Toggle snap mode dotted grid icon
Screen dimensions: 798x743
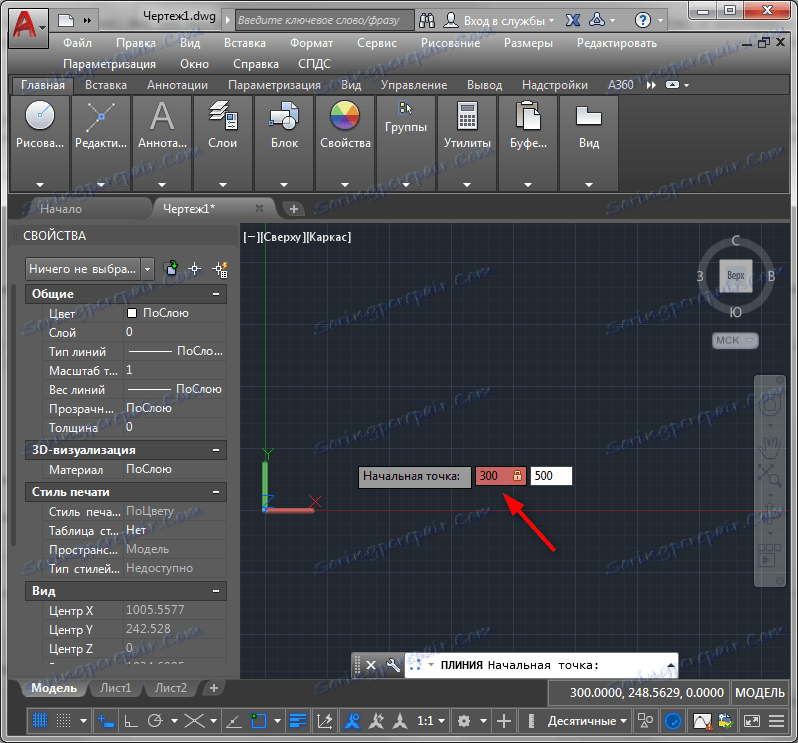(64, 721)
